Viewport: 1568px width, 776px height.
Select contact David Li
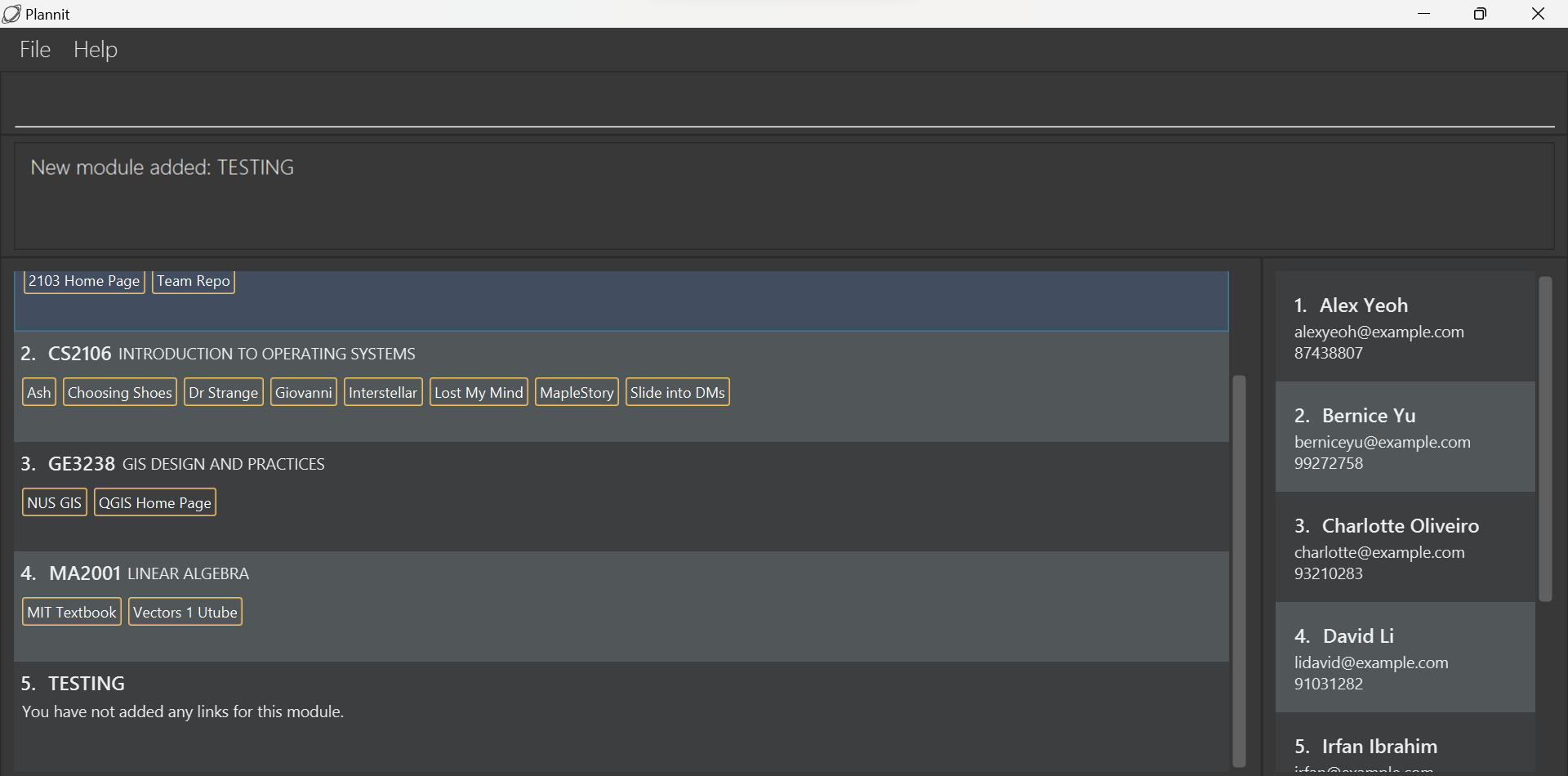(x=1405, y=658)
